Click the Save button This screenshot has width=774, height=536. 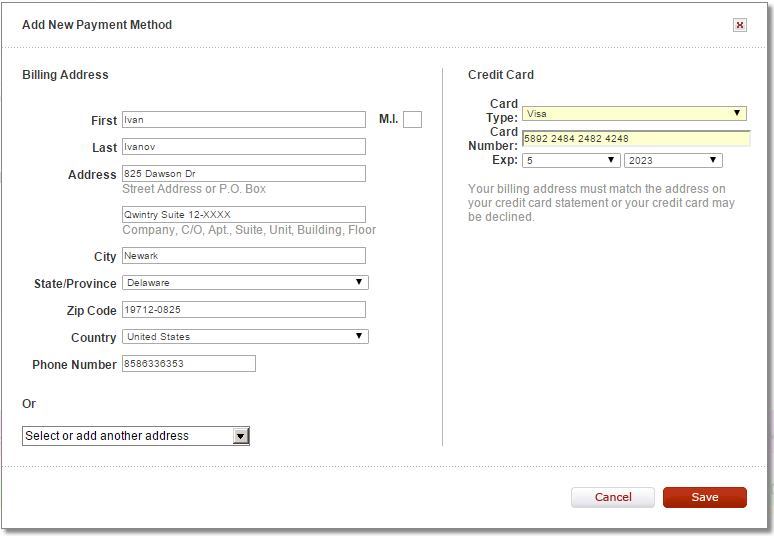[x=704, y=497]
